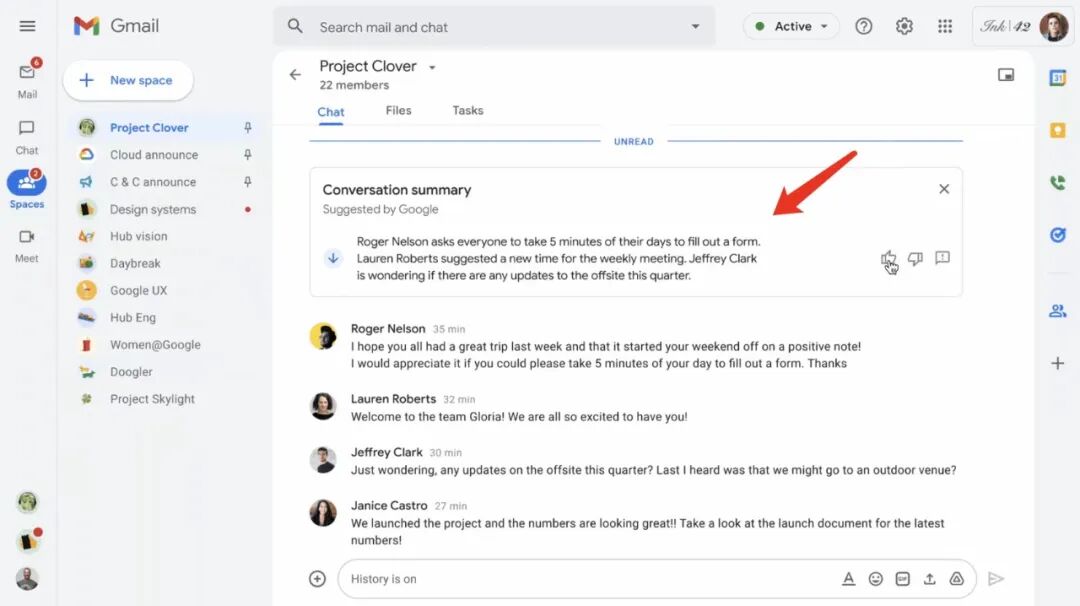Open Project Skylight space
Viewport: 1080px width, 606px height.
pos(152,399)
